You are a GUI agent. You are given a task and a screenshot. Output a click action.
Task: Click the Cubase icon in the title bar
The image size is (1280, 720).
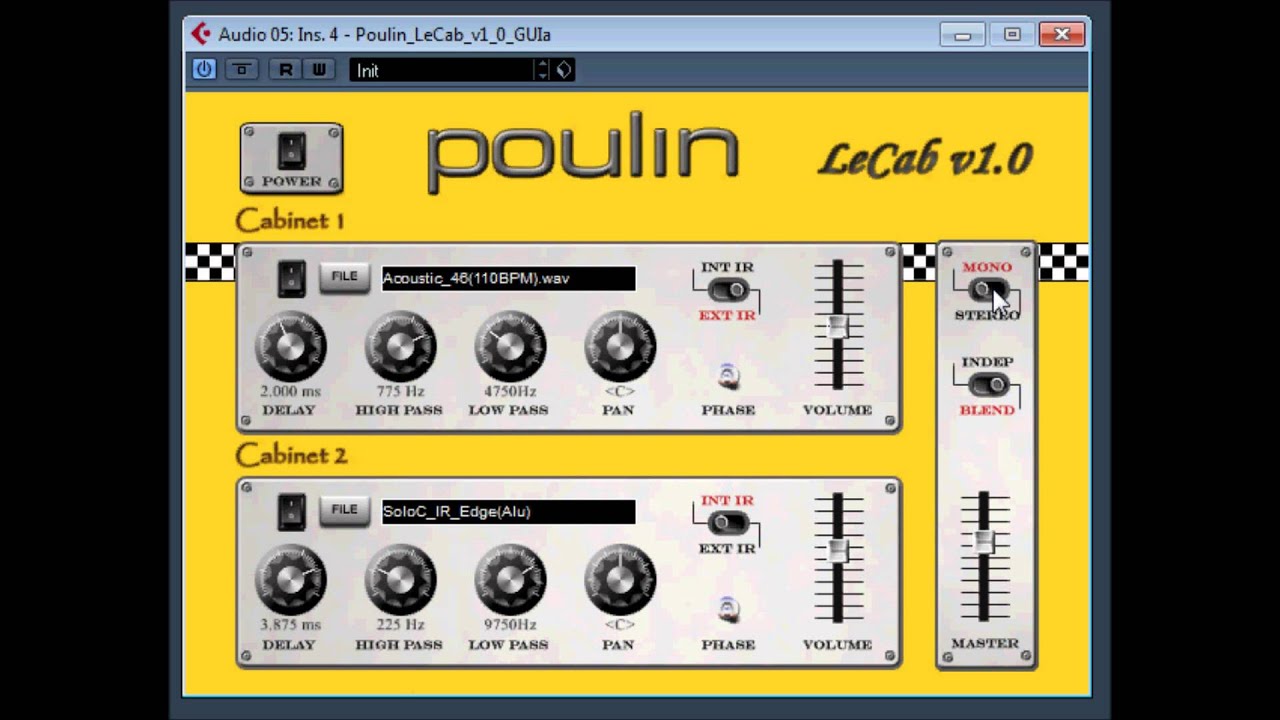click(202, 34)
